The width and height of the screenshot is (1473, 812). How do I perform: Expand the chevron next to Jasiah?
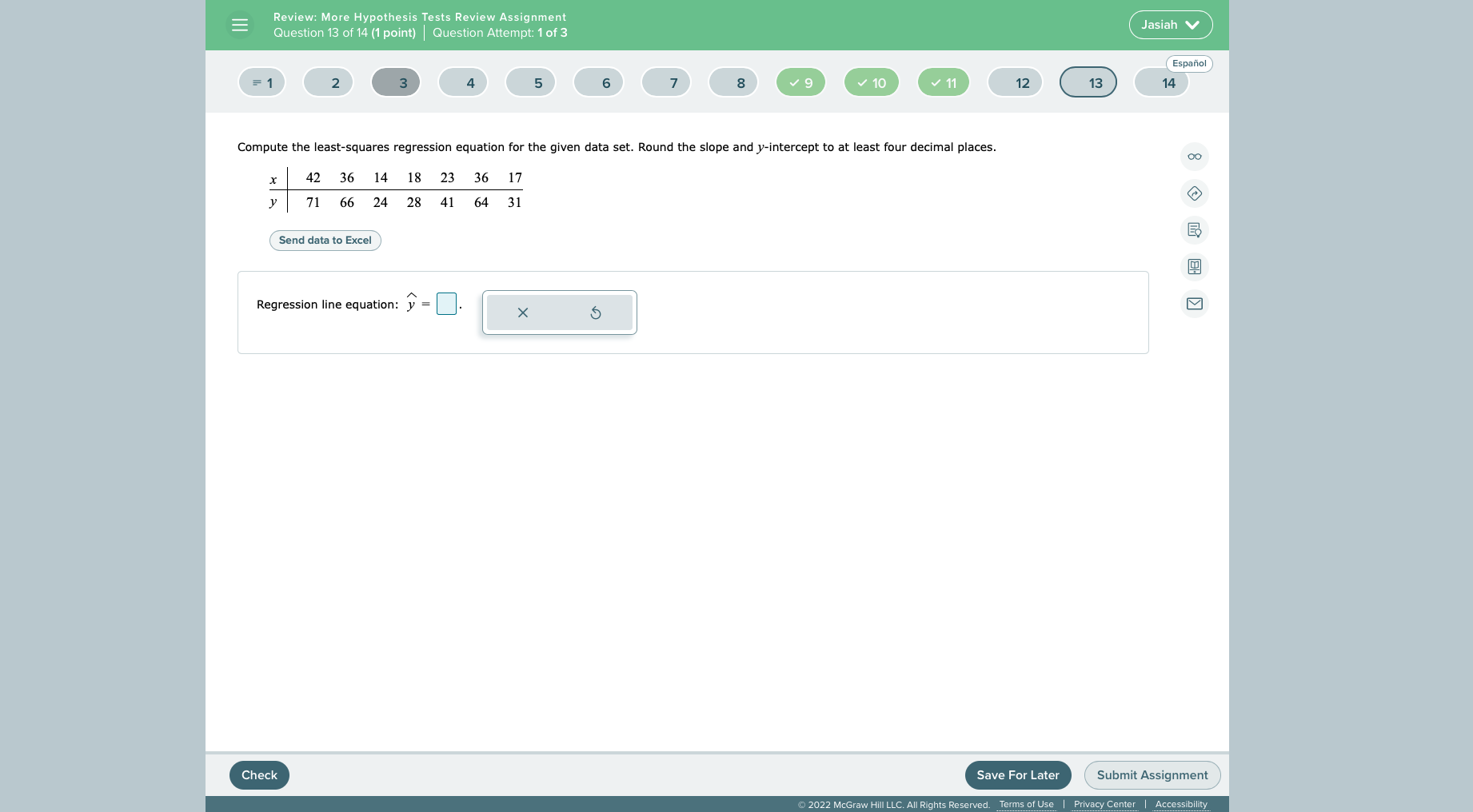pyautogui.click(x=1192, y=25)
